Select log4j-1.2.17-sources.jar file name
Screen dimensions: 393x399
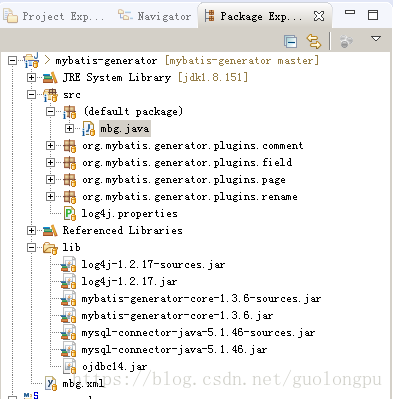(x=153, y=264)
